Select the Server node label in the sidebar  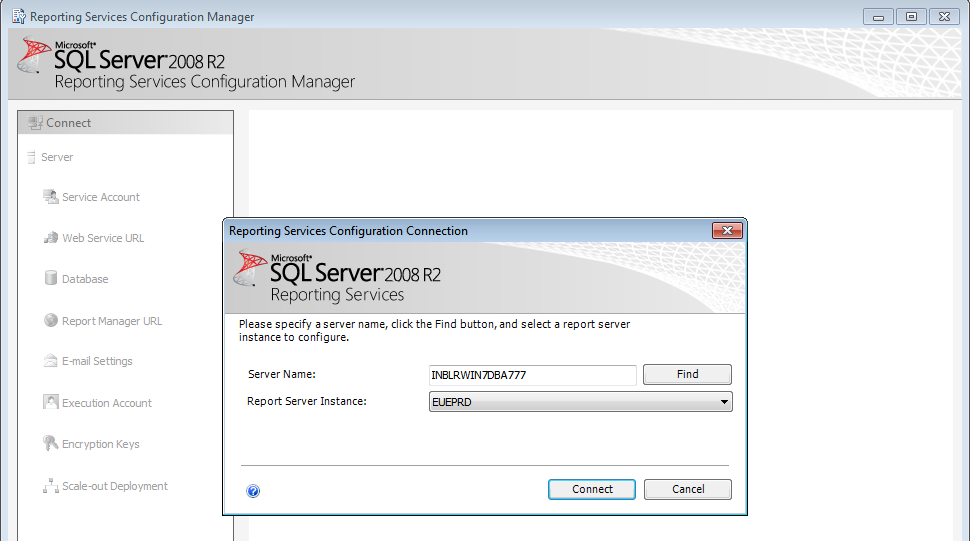pos(57,157)
